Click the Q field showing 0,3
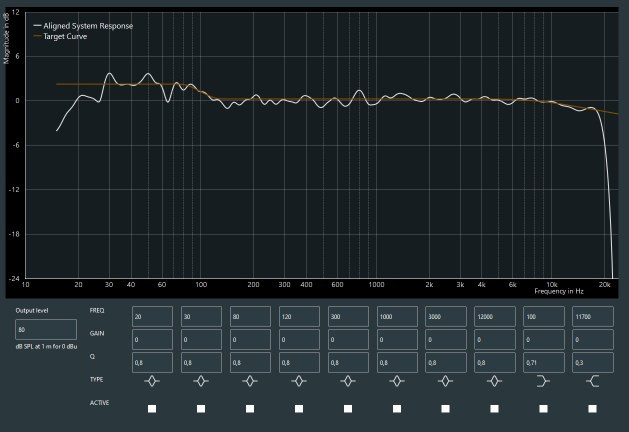This screenshot has height=432, width=629. (592, 362)
